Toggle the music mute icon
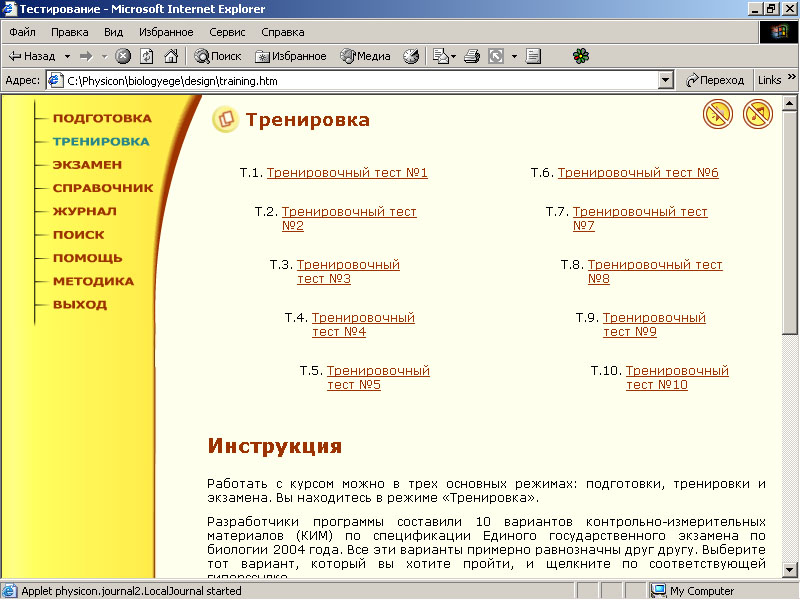This screenshot has width=800, height=600. 758,115
